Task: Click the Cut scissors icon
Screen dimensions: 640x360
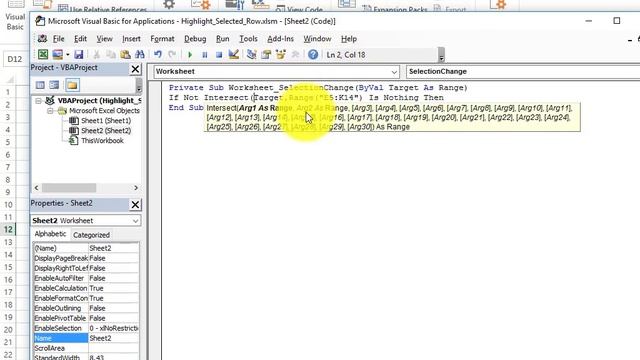Action: click(97, 54)
